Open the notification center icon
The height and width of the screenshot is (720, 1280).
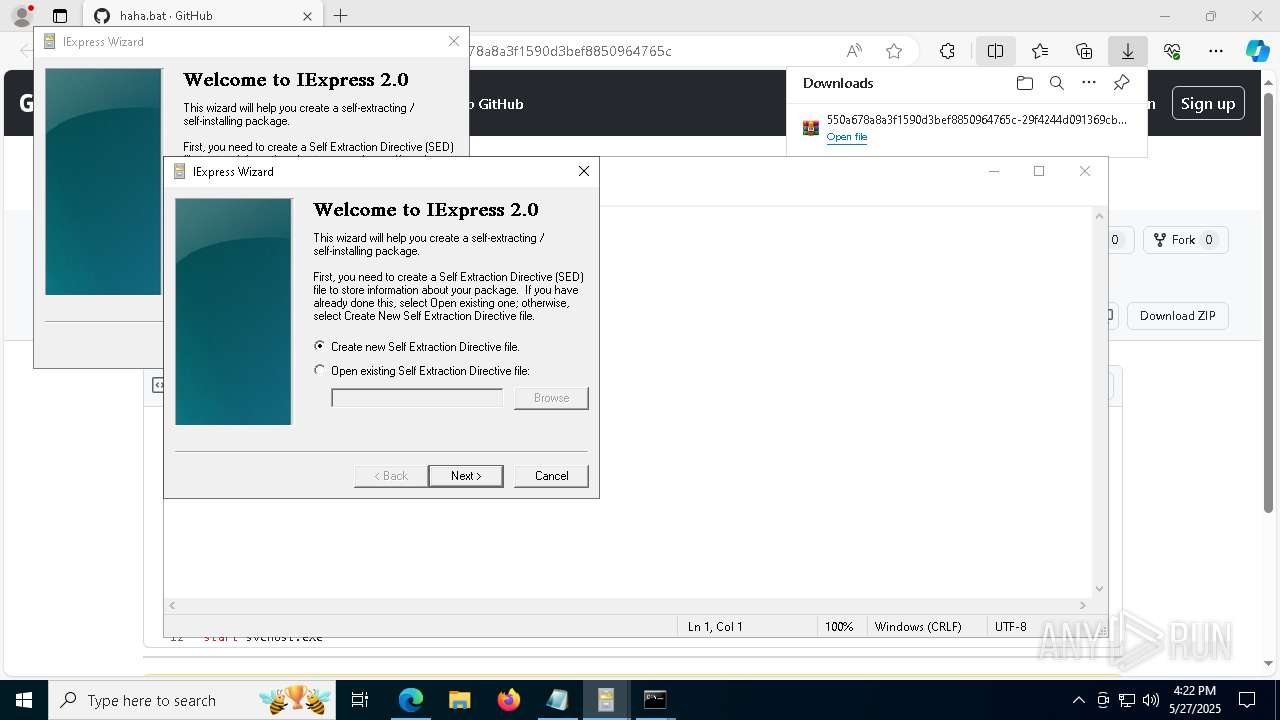pos(1247,700)
